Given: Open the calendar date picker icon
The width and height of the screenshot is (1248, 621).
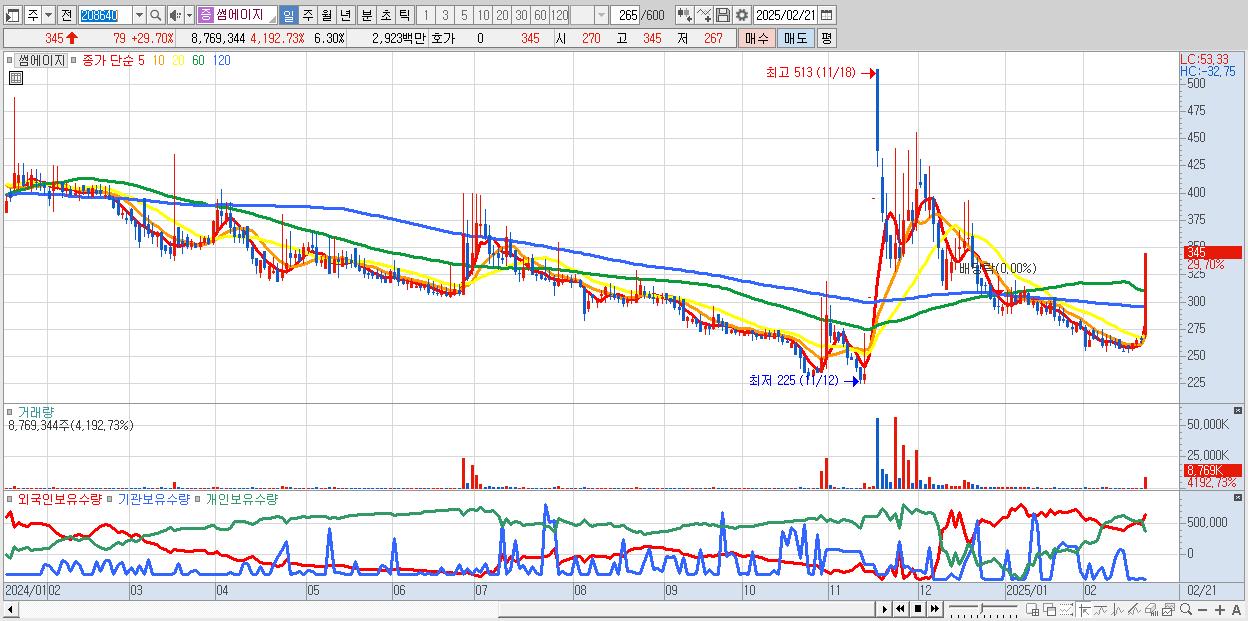Looking at the screenshot, I should pos(826,15).
